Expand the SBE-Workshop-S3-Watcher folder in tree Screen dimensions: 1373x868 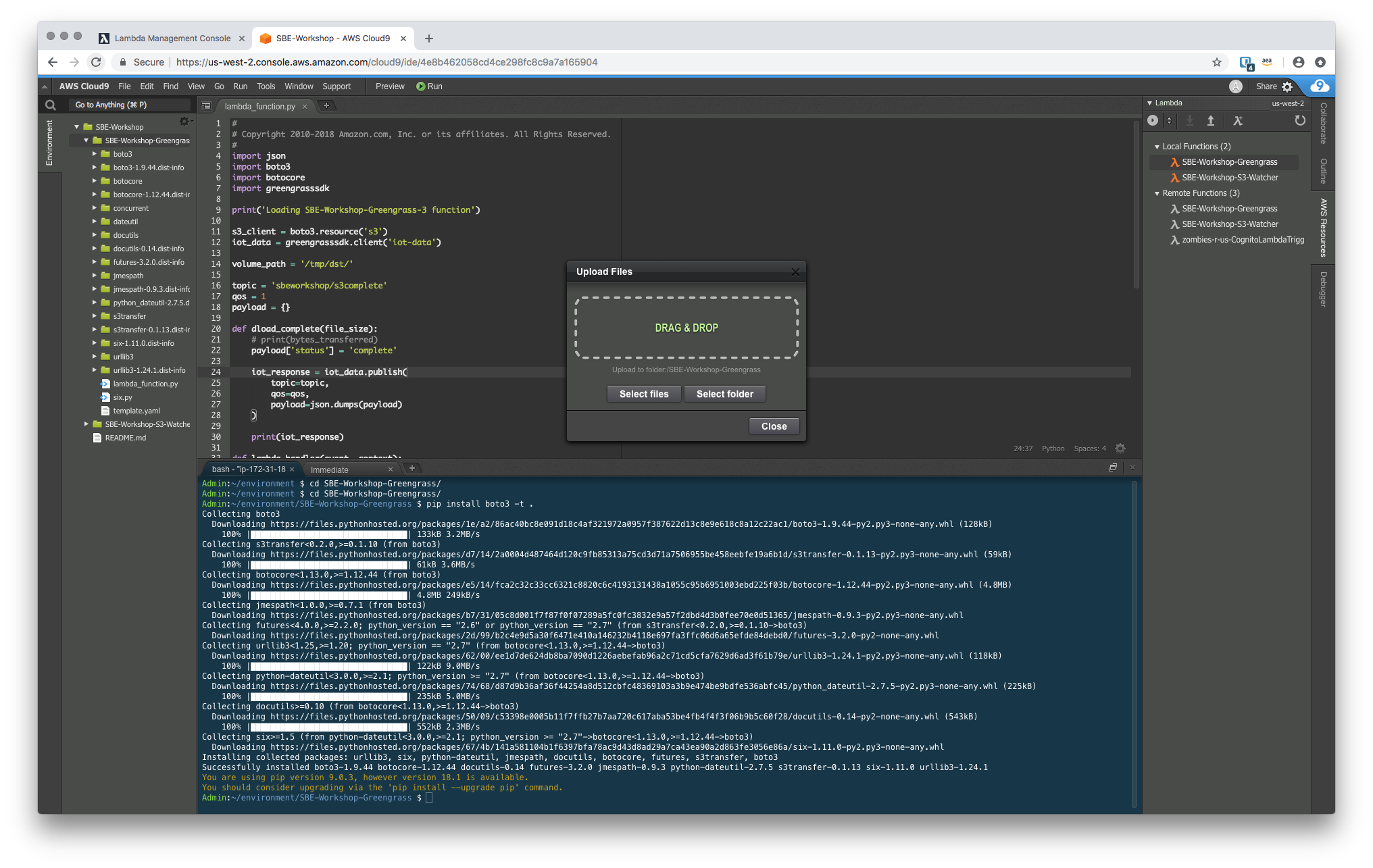point(86,424)
